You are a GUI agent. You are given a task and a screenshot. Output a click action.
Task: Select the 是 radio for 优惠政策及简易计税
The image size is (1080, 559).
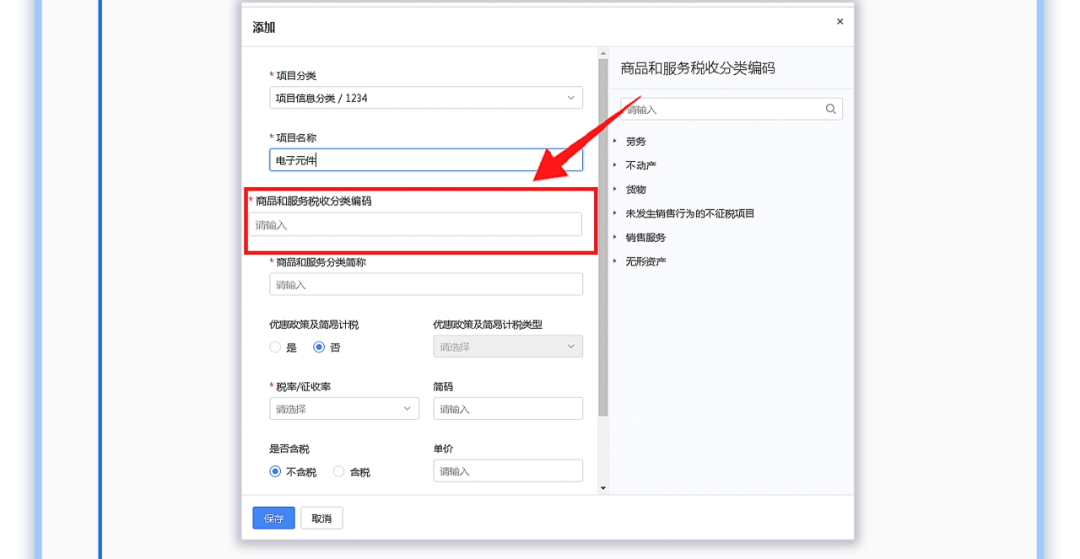pyautogui.click(x=275, y=347)
